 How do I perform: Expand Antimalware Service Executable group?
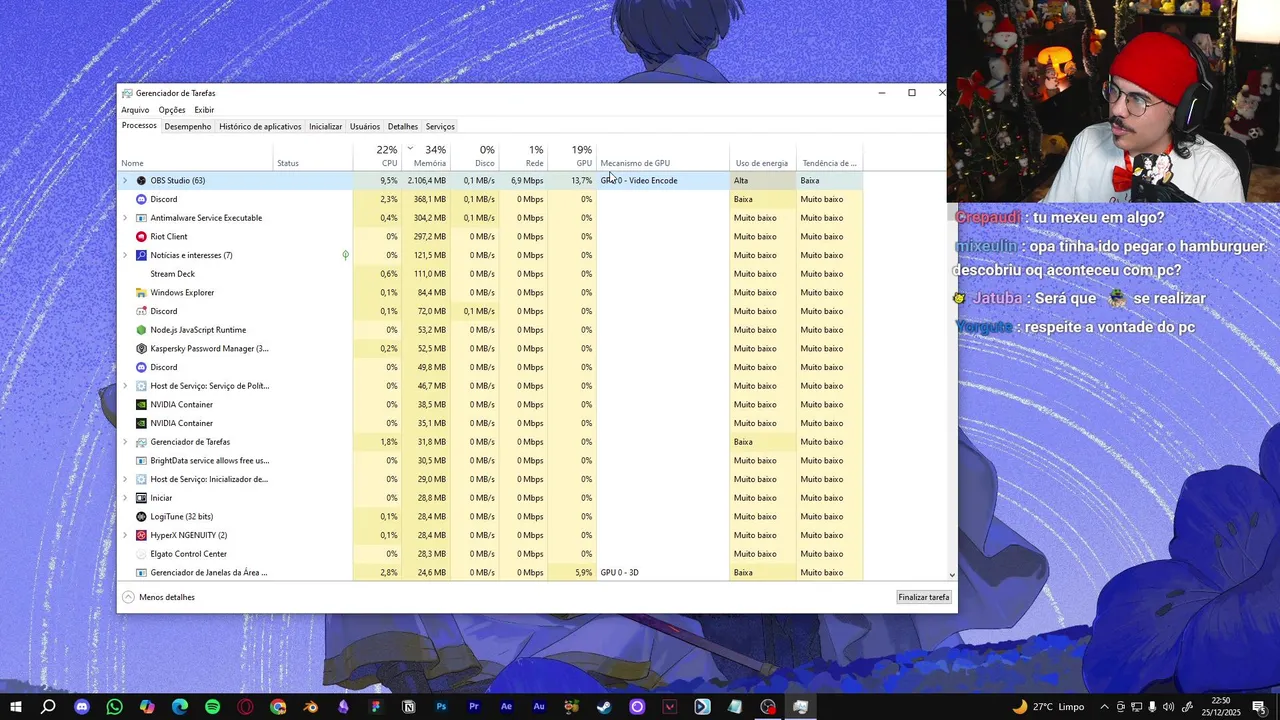tap(125, 218)
